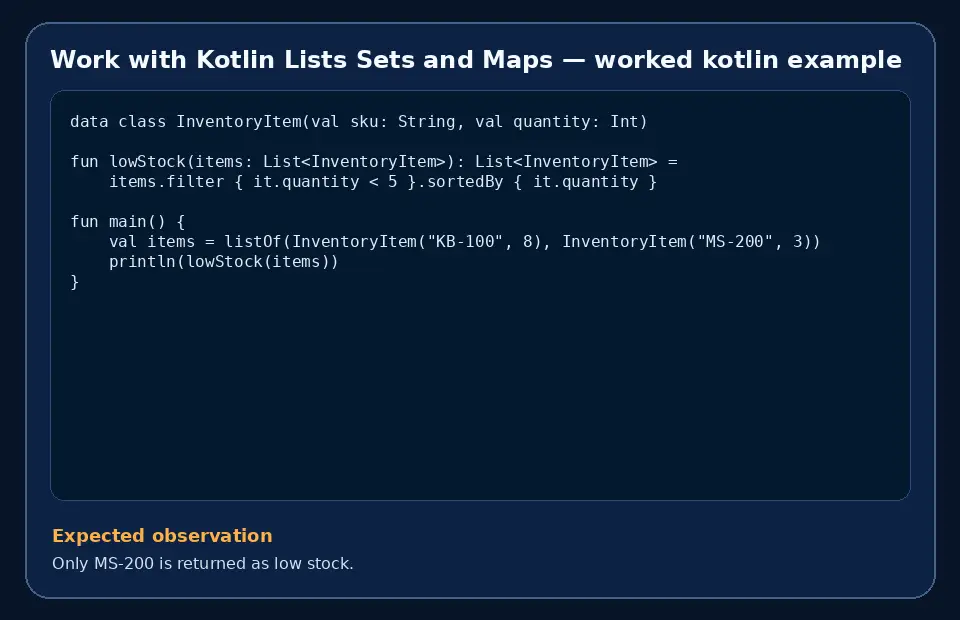The image size is (960, 620).
Task: Click the 'items.filter { it.quantity < 5 }' line
Action: click(383, 182)
